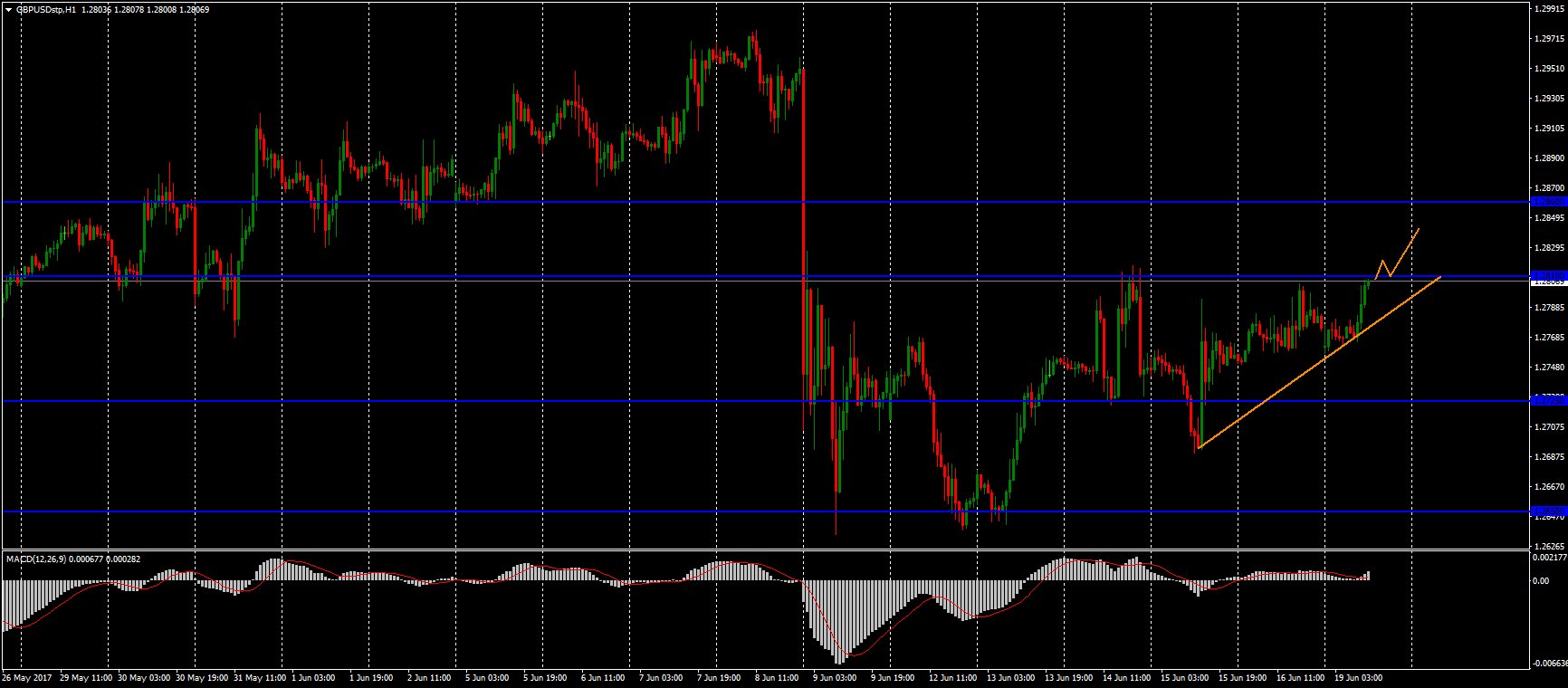
Task: Click the 9 Jun 03:00 time label
Action: pyautogui.click(x=833, y=677)
